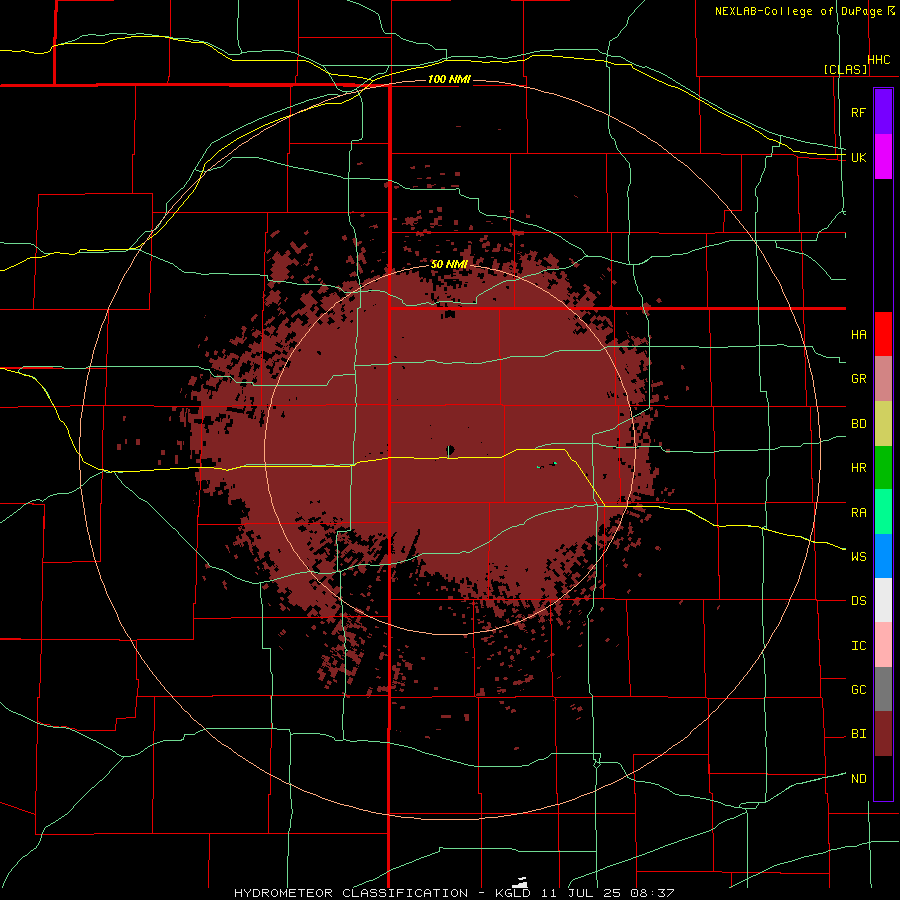Click the '100 NMI' range ring label
The image size is (900, 900).
click(449, 79)
